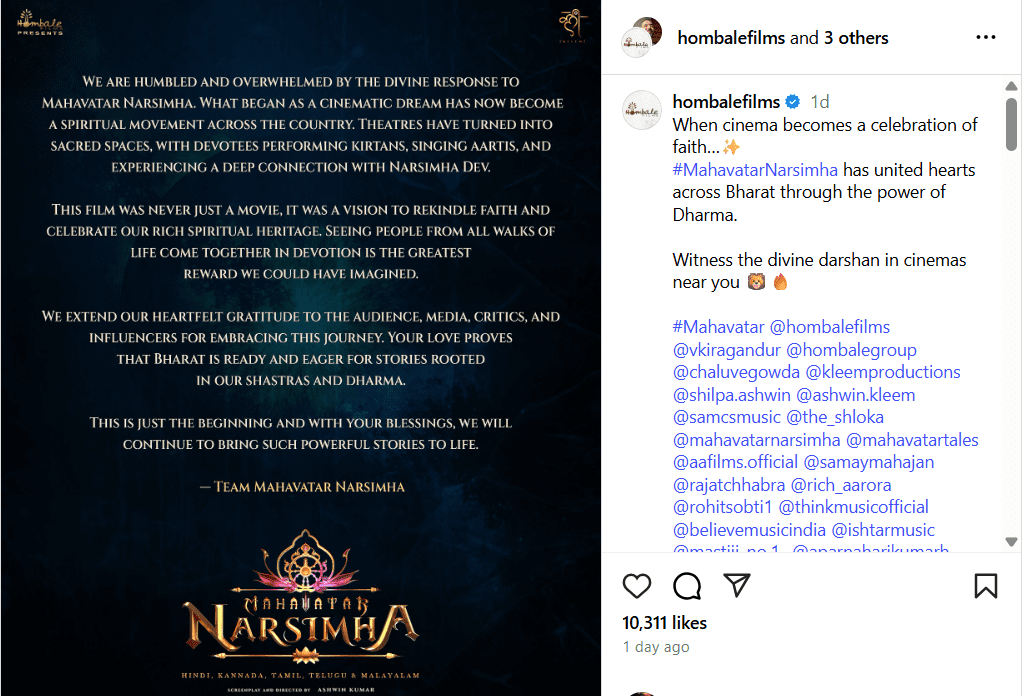Open the #Mahavatar hashtag link
The image size is (1022, 696).
[x=718, y=327]
